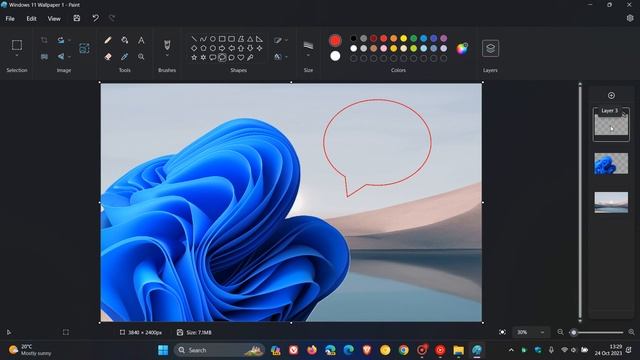Click the Save icon in title bar
This screenshot has width=640, height=360.
click(x=77, y=18)
